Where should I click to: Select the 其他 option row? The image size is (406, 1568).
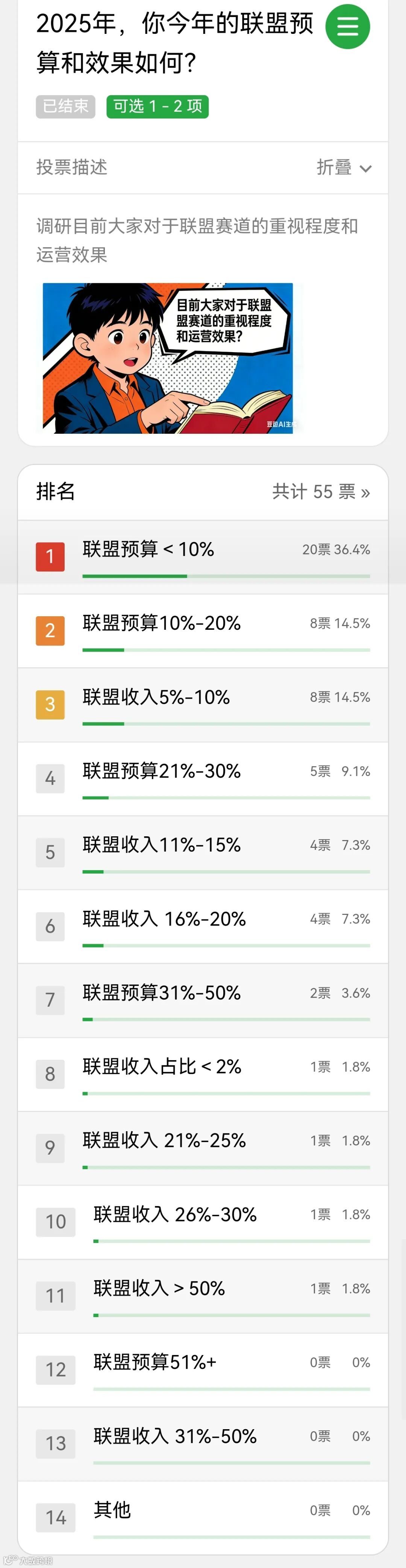[x=203, y=1517]
